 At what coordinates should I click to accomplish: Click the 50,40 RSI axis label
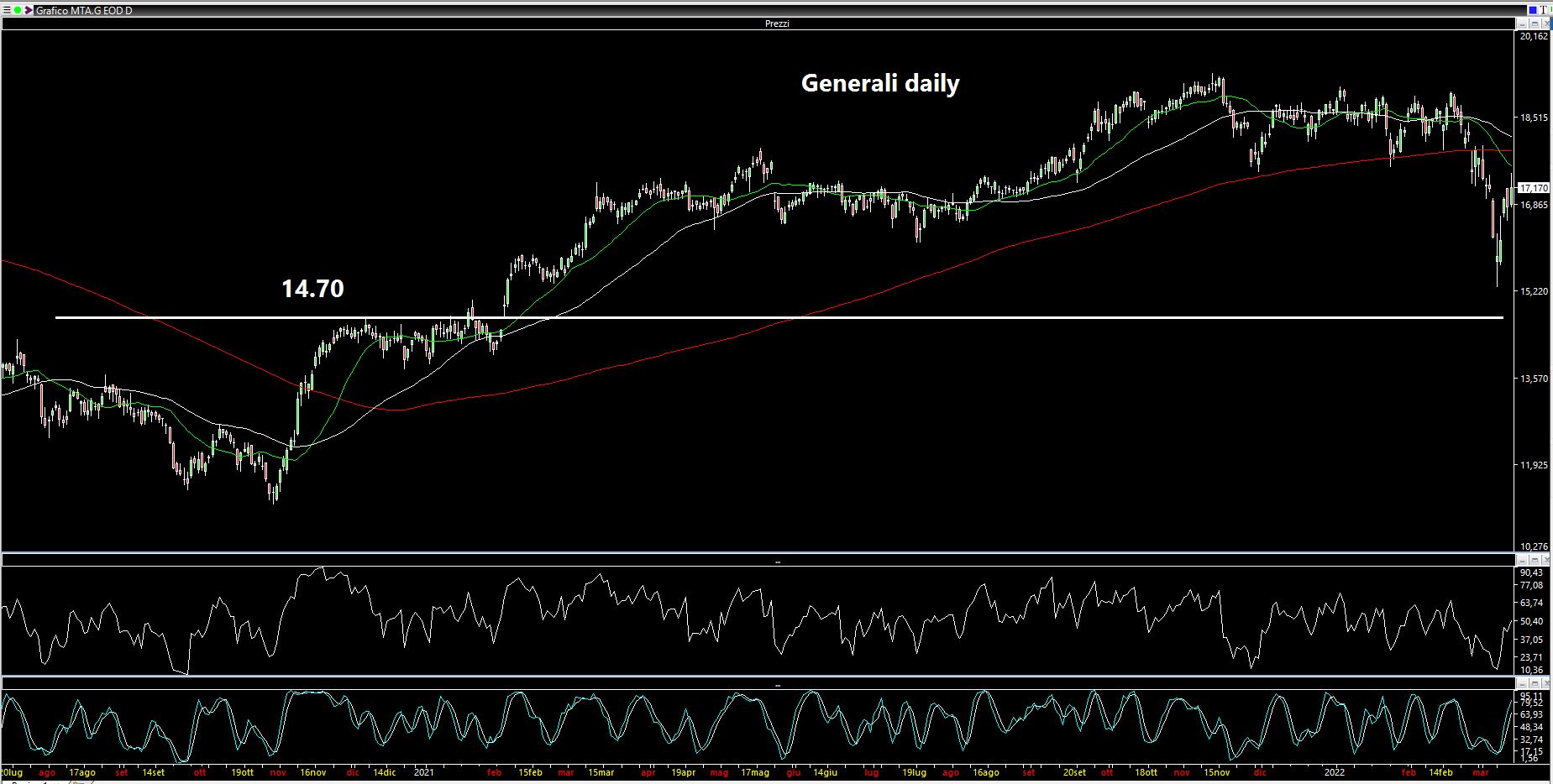pyautogui.click(x=1531, y=621)
